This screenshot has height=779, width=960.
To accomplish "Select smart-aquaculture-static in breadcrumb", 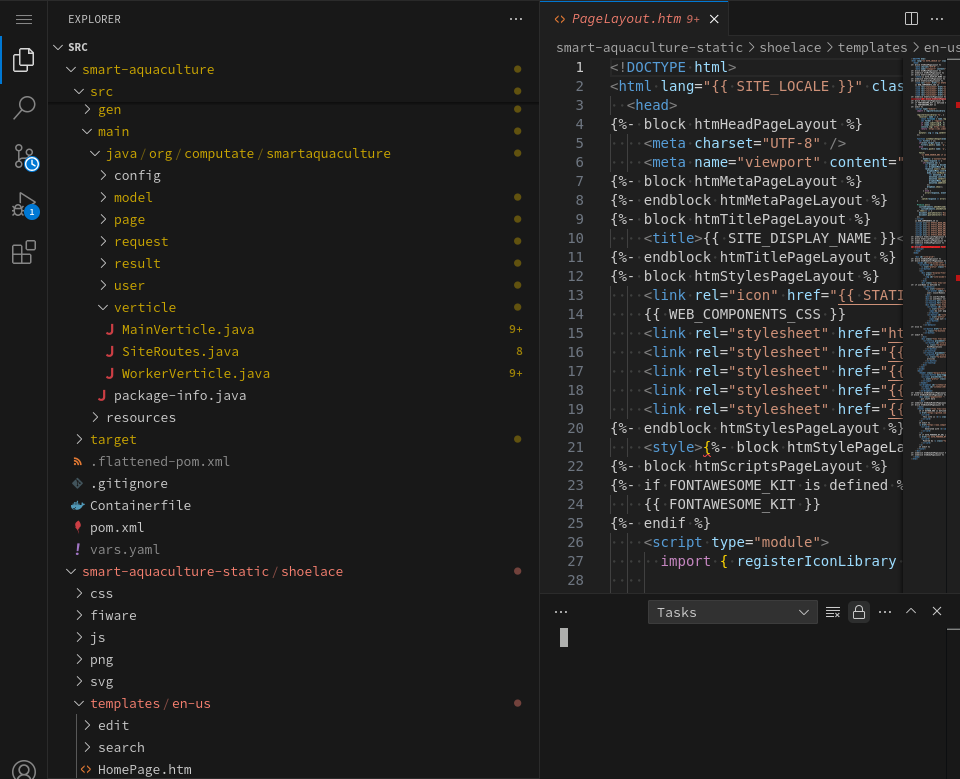I will click(649, 48).
